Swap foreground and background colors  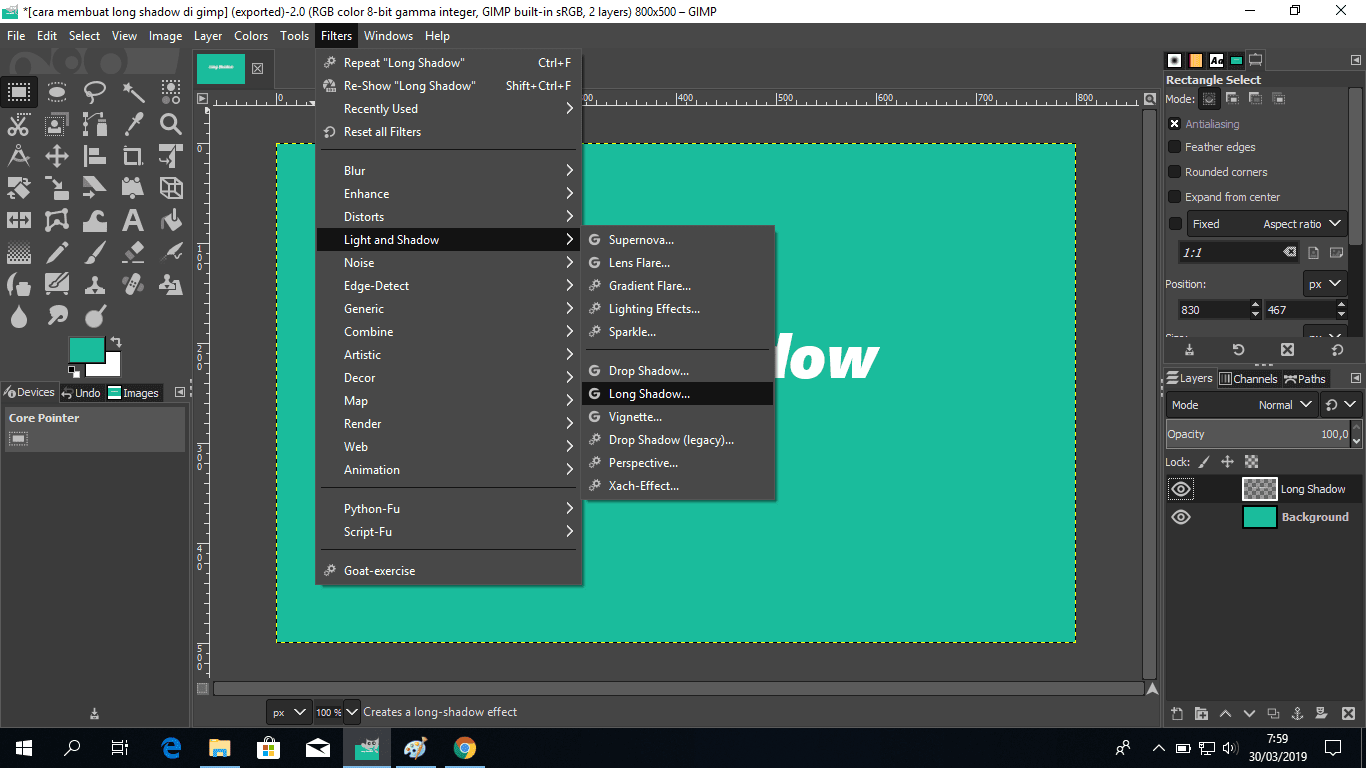coord(117,342)
